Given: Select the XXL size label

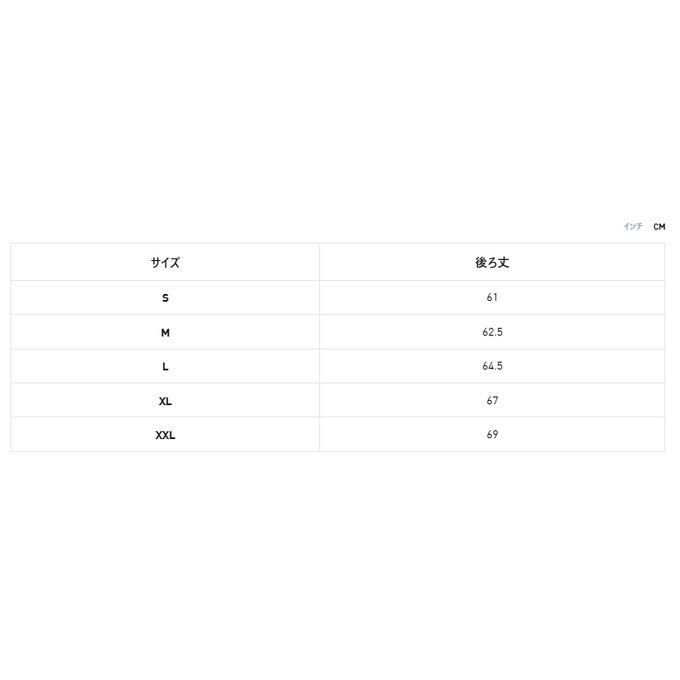Looking at the screenshot, I should coord(165,435).
